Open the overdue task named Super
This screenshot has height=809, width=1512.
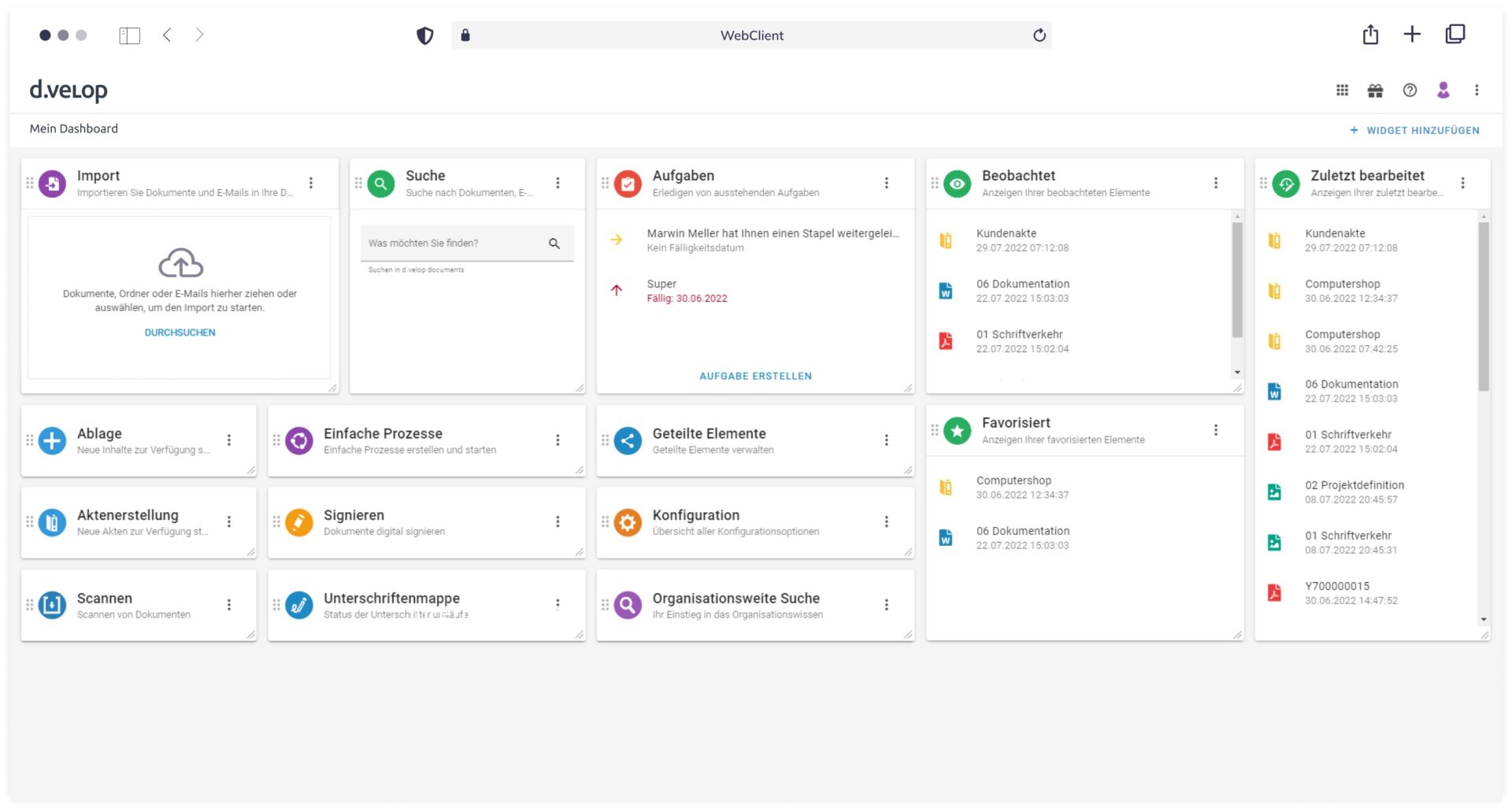pos(661,284)
